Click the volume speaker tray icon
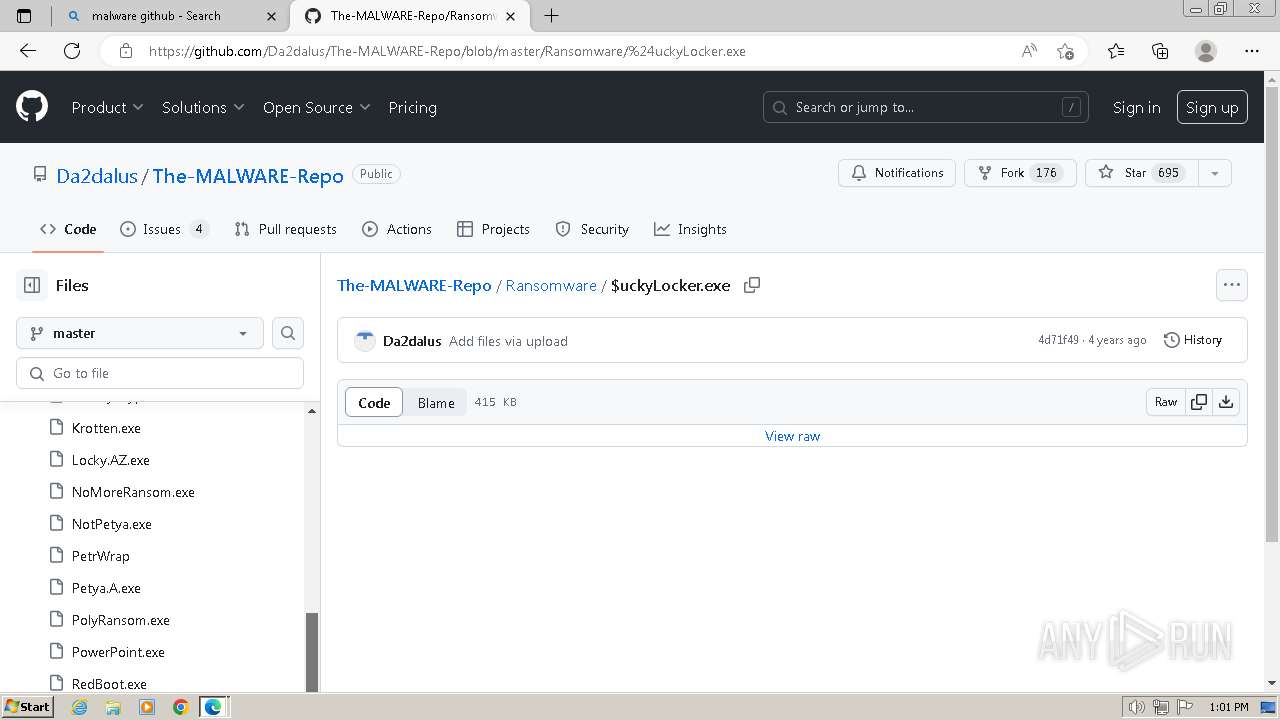Image resolution: width=1280 pixels, height=720 pixels. [x=1136, y=707]
